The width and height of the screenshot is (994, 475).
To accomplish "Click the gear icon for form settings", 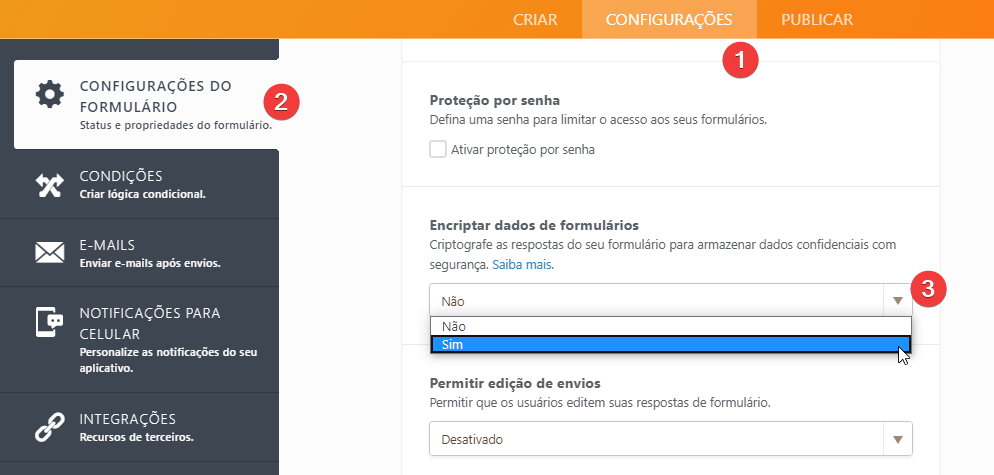I will click(49, 94).
